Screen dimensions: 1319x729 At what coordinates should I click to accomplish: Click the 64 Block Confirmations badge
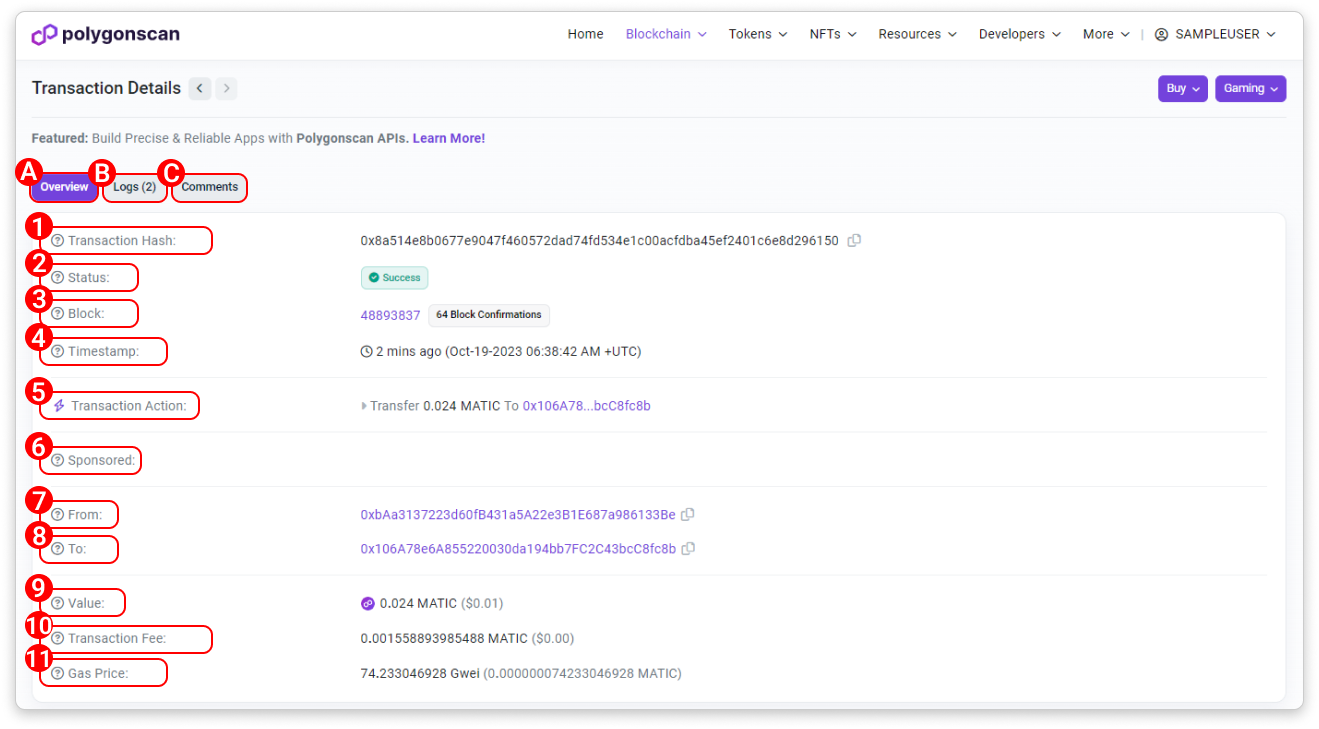point(489,315)
